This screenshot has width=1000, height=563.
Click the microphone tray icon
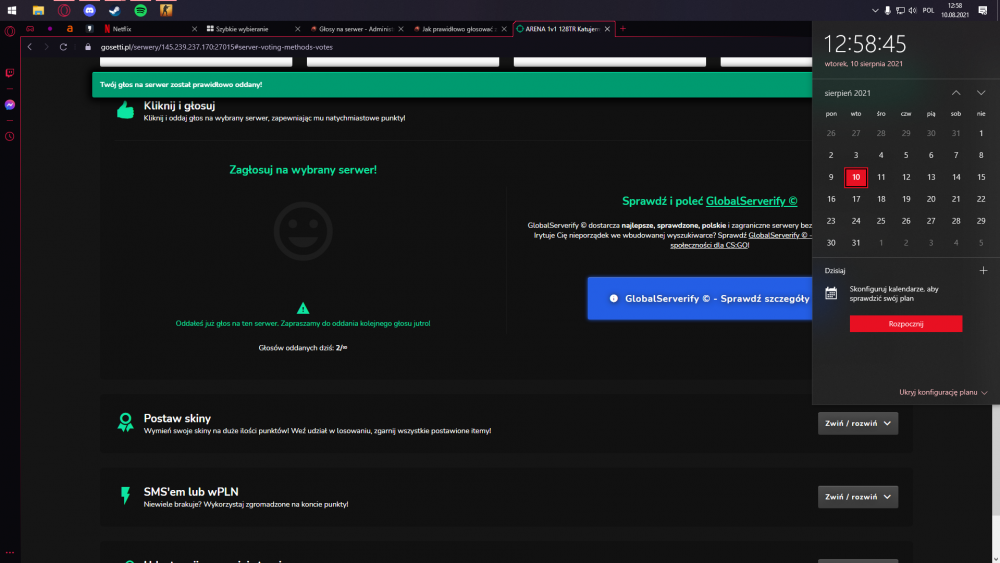[x=887, y=10]
